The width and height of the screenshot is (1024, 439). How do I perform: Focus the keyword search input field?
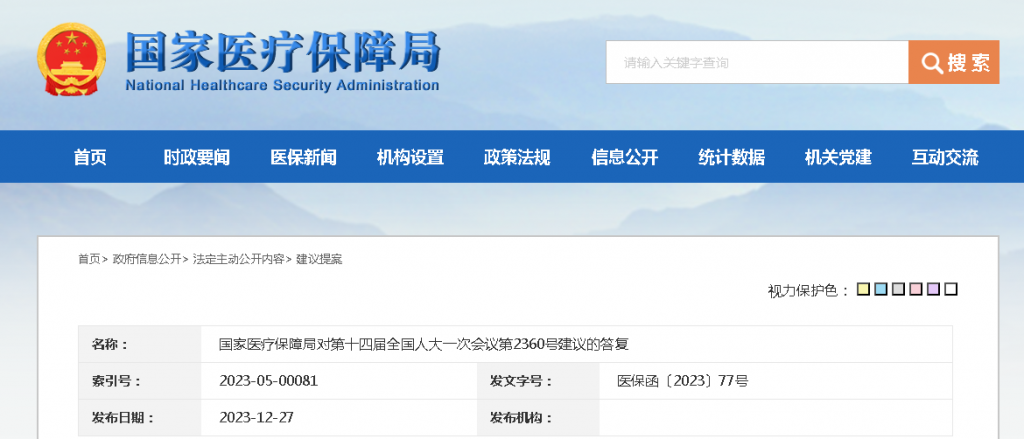[x=757, y=63]
